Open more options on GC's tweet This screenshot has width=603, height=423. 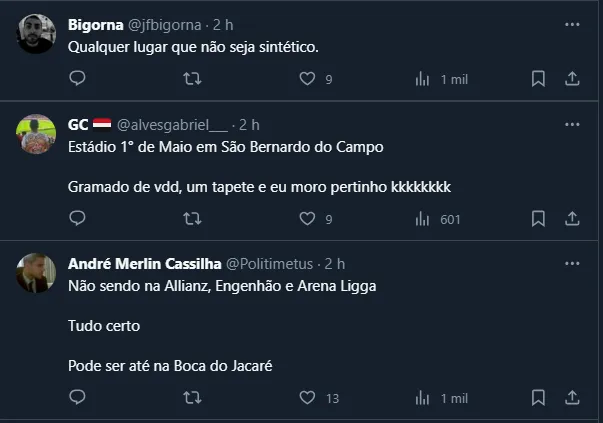[x=573, y=125]
